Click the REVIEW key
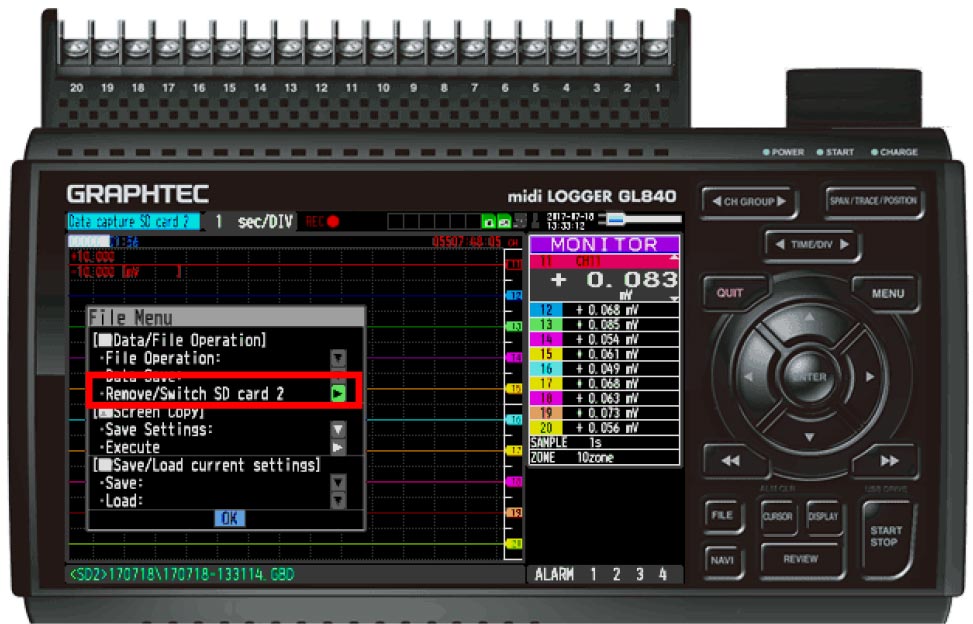Screen dimensions: 973x624 click(800, 559)
